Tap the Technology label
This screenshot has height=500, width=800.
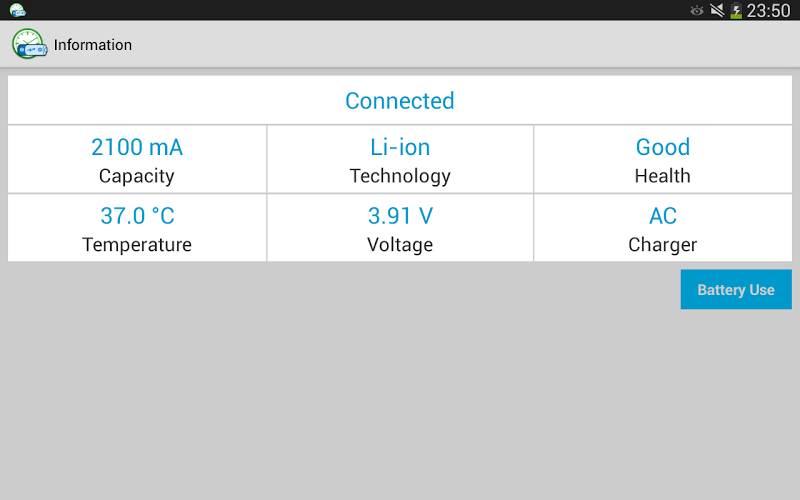pyautogui.click(x=400, y=176)
